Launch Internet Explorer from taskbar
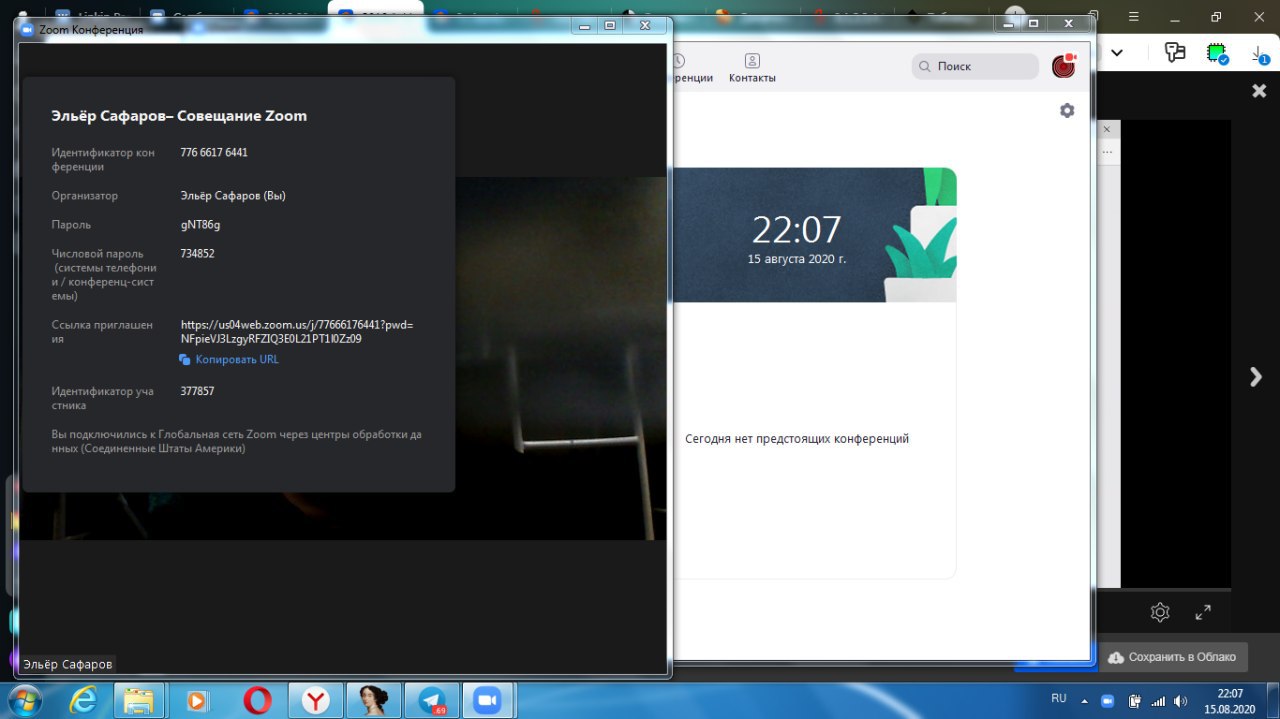 pos(84,701)
